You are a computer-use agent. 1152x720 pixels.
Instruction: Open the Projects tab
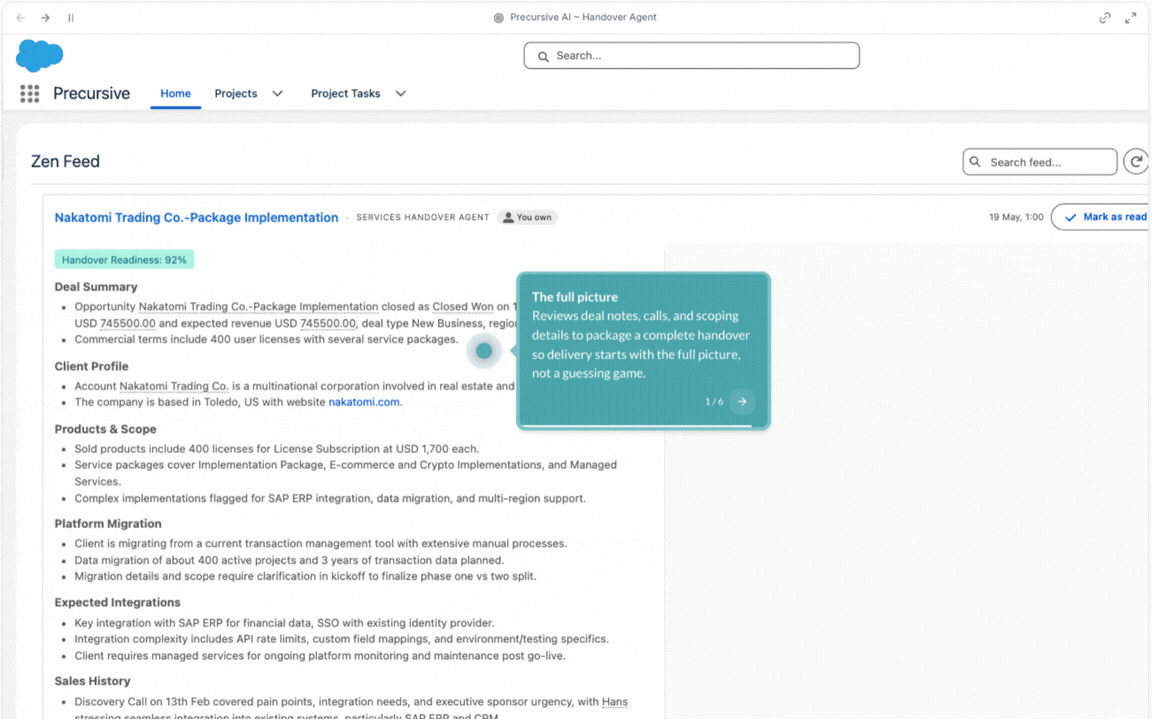click(x=236, y=93)
